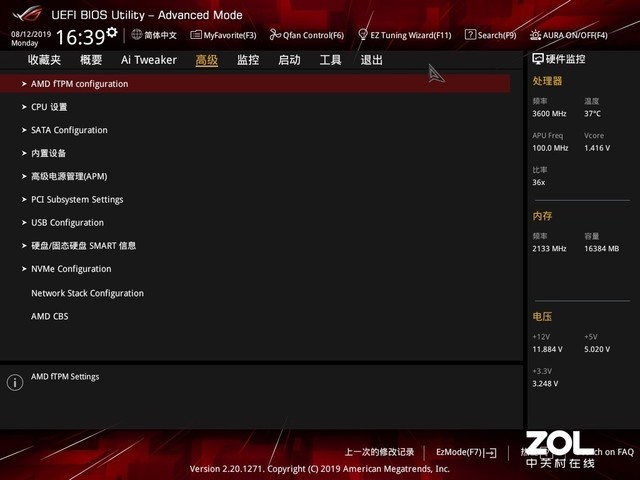Click the EZ Tuning Wizard lightbulb icon

pos(362,35)
